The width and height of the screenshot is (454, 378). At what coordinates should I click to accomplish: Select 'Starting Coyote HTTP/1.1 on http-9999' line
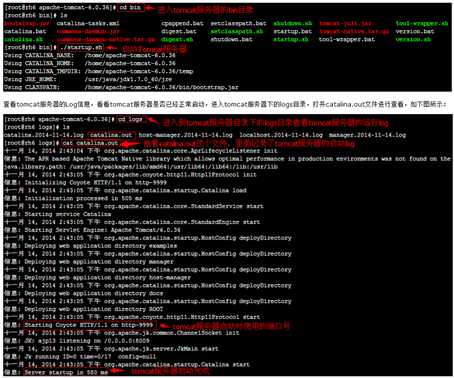coord(88,325)
